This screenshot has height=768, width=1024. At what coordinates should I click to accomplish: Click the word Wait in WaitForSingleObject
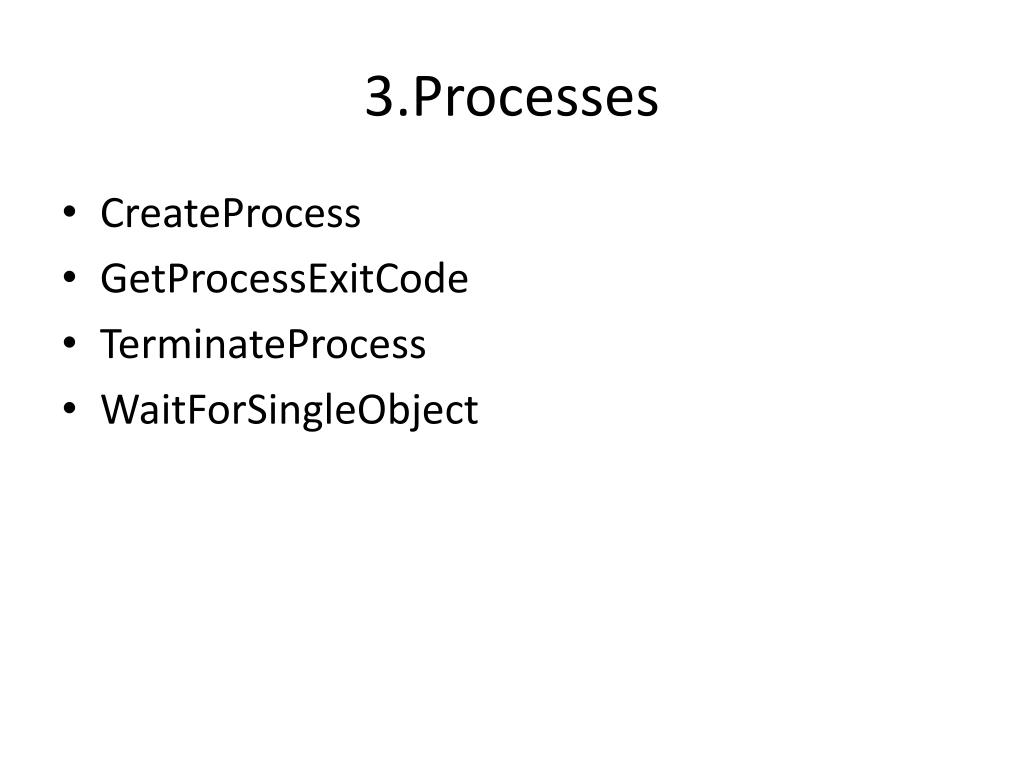coord(142,409)
